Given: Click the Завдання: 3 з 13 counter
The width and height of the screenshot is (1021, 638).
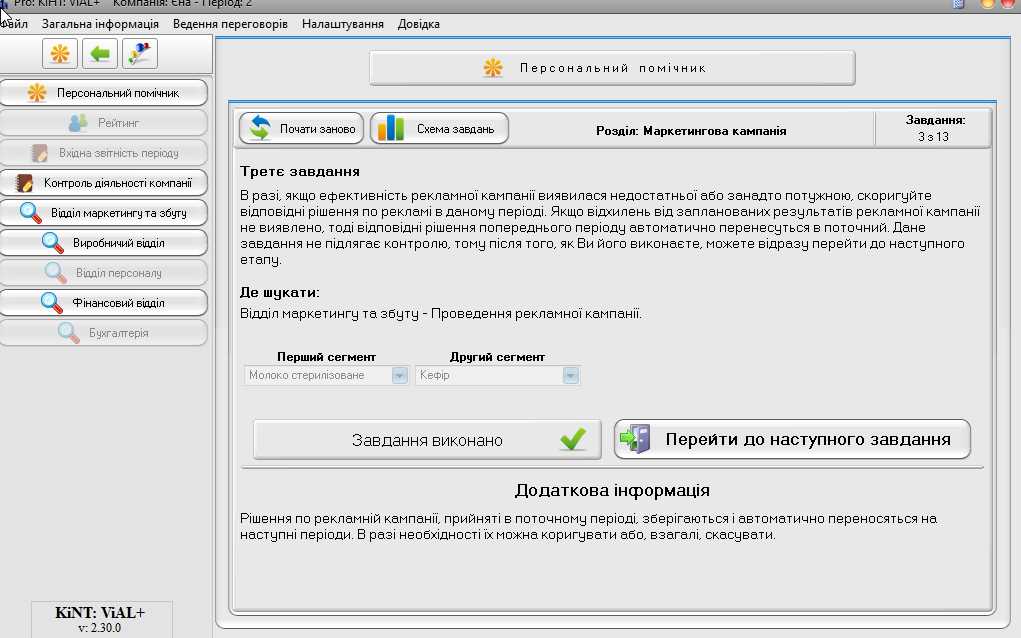Looking at the screenshot, I should tap(934, 128).
